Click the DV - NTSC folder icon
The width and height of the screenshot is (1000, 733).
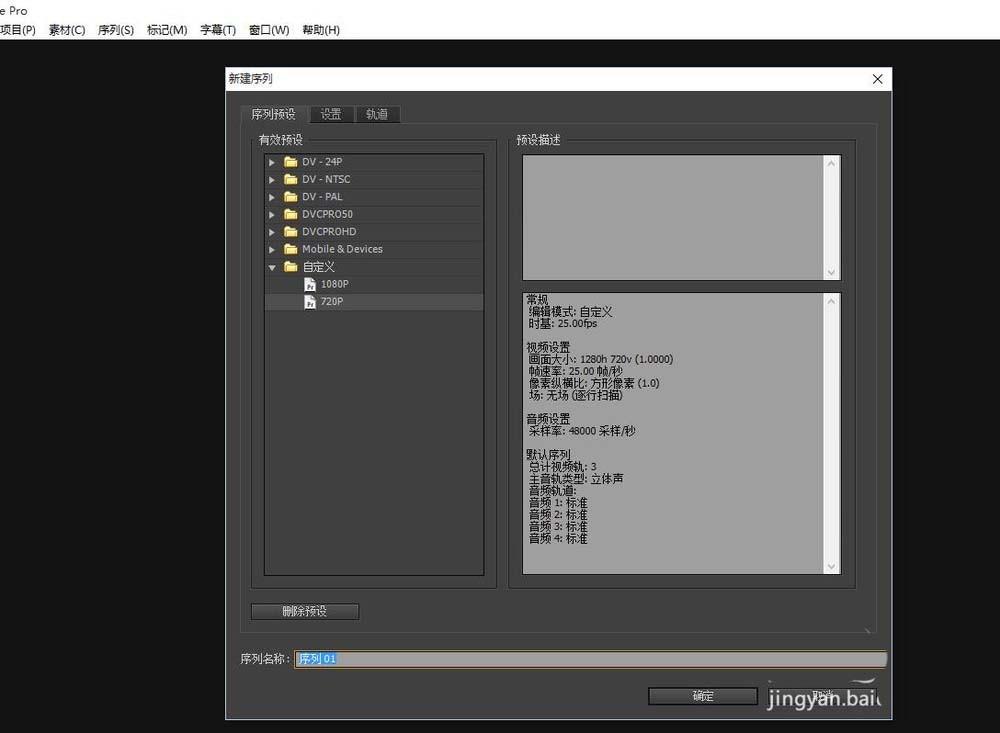click(290, 180)
